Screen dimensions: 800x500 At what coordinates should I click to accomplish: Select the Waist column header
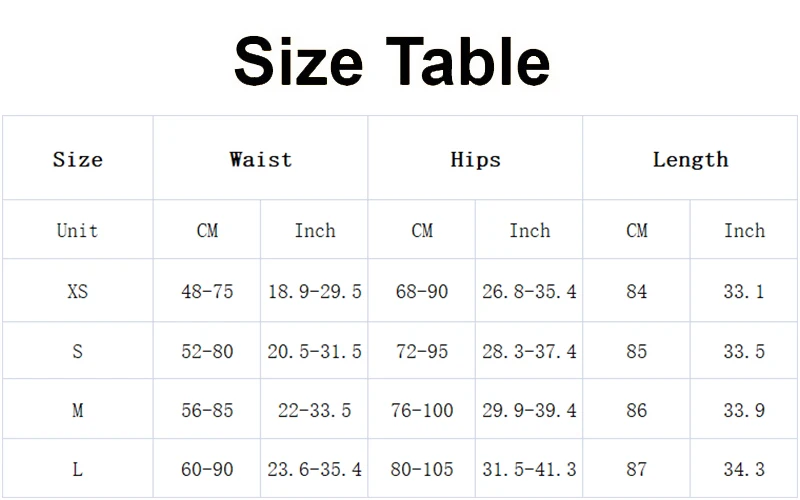pyautogui.click(x=260, y=159)
